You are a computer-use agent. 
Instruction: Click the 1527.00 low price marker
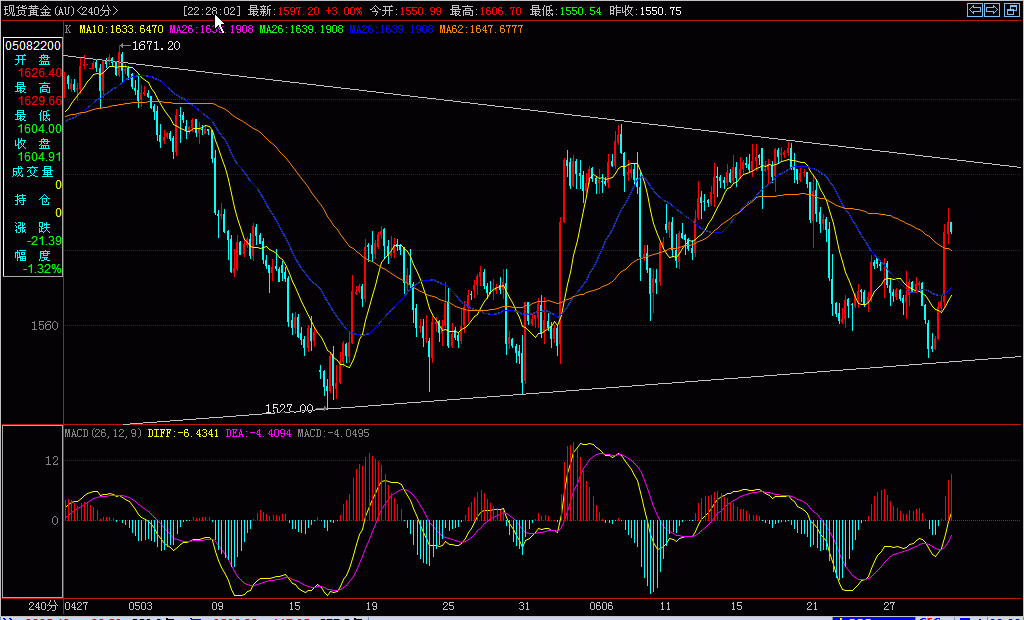coord(289,408)
